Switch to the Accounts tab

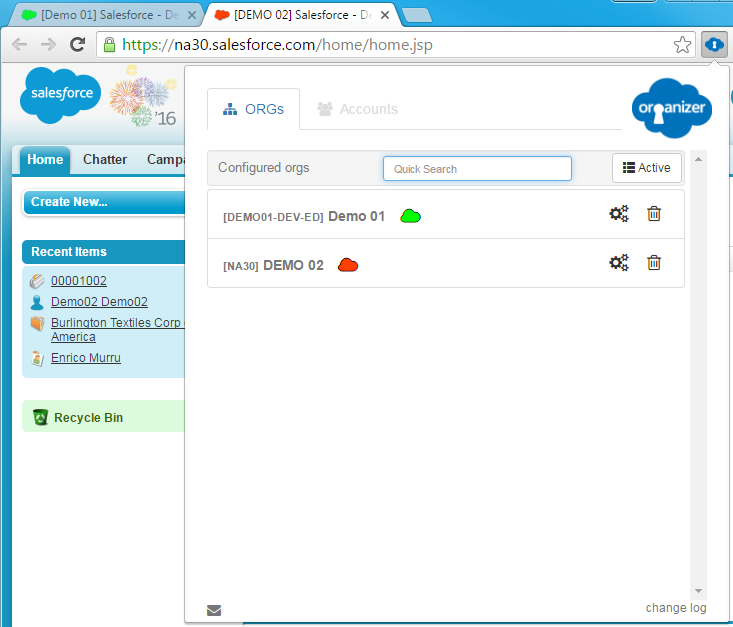(358, 109)
